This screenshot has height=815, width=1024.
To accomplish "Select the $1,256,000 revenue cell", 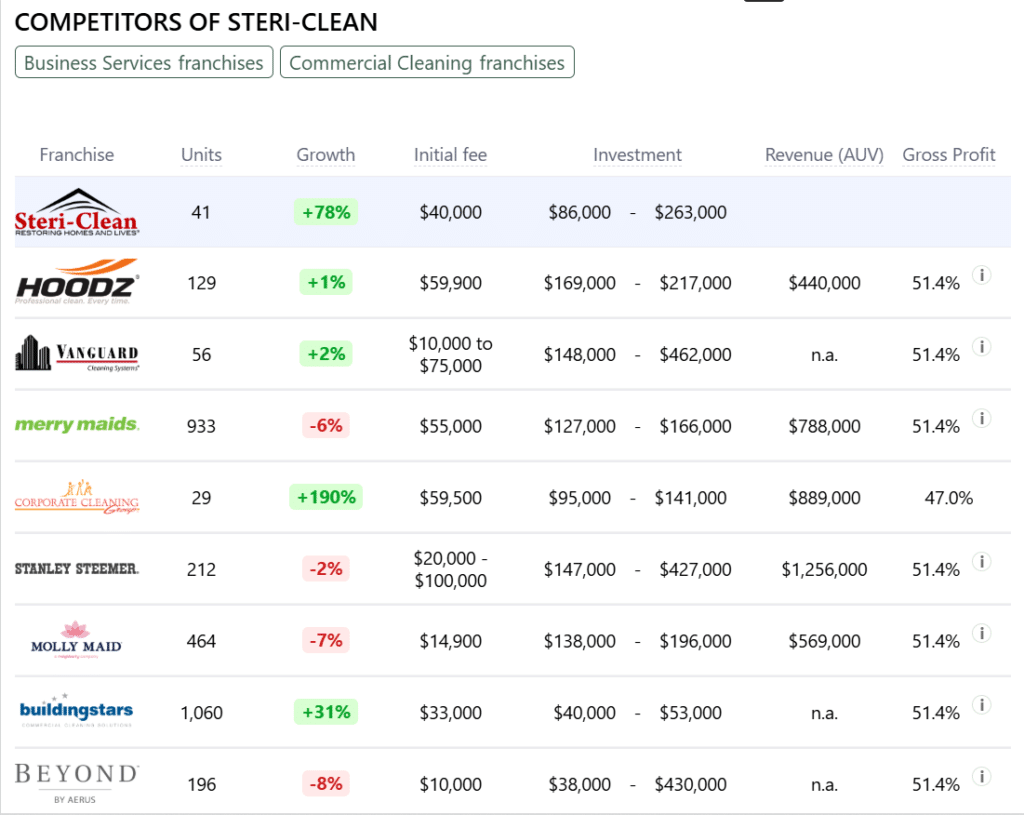I will 824,569.
